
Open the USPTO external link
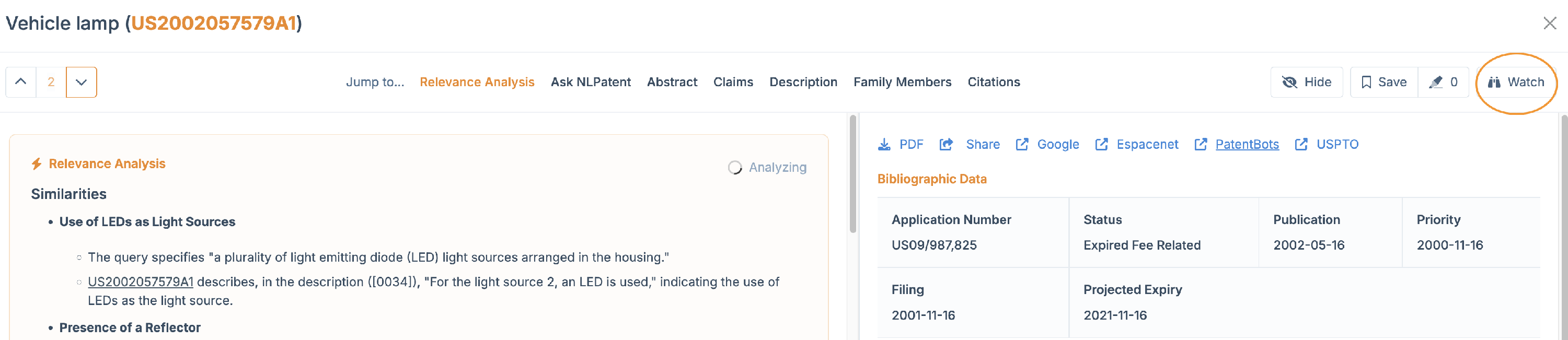tap(1327, 144)
